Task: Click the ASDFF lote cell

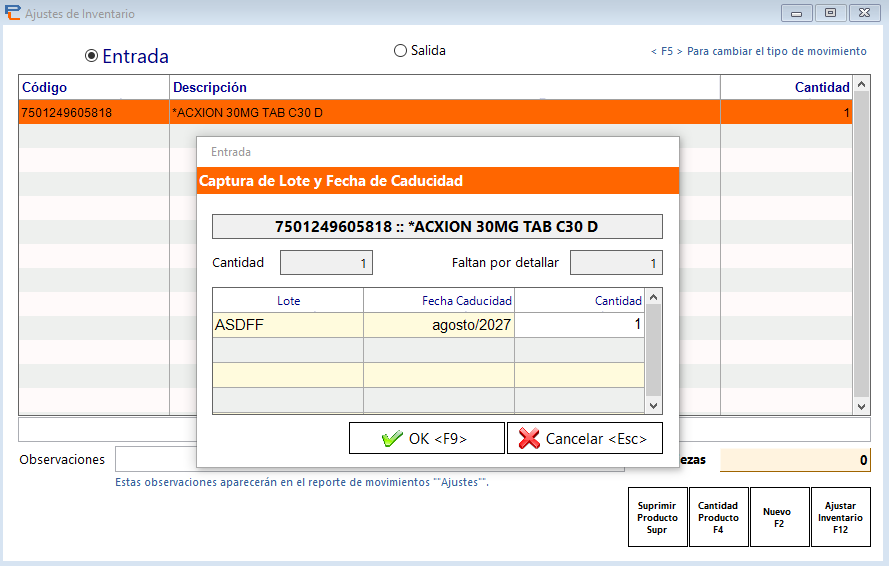Action: point(288,325)
